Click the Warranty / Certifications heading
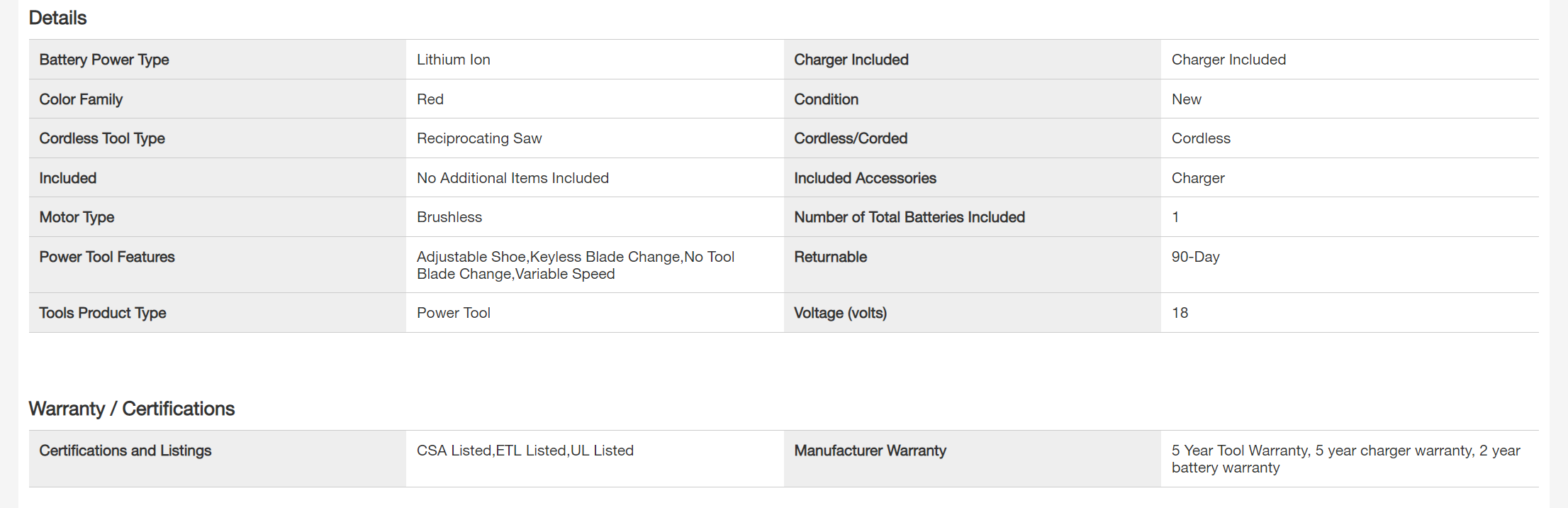 point(131,409)
